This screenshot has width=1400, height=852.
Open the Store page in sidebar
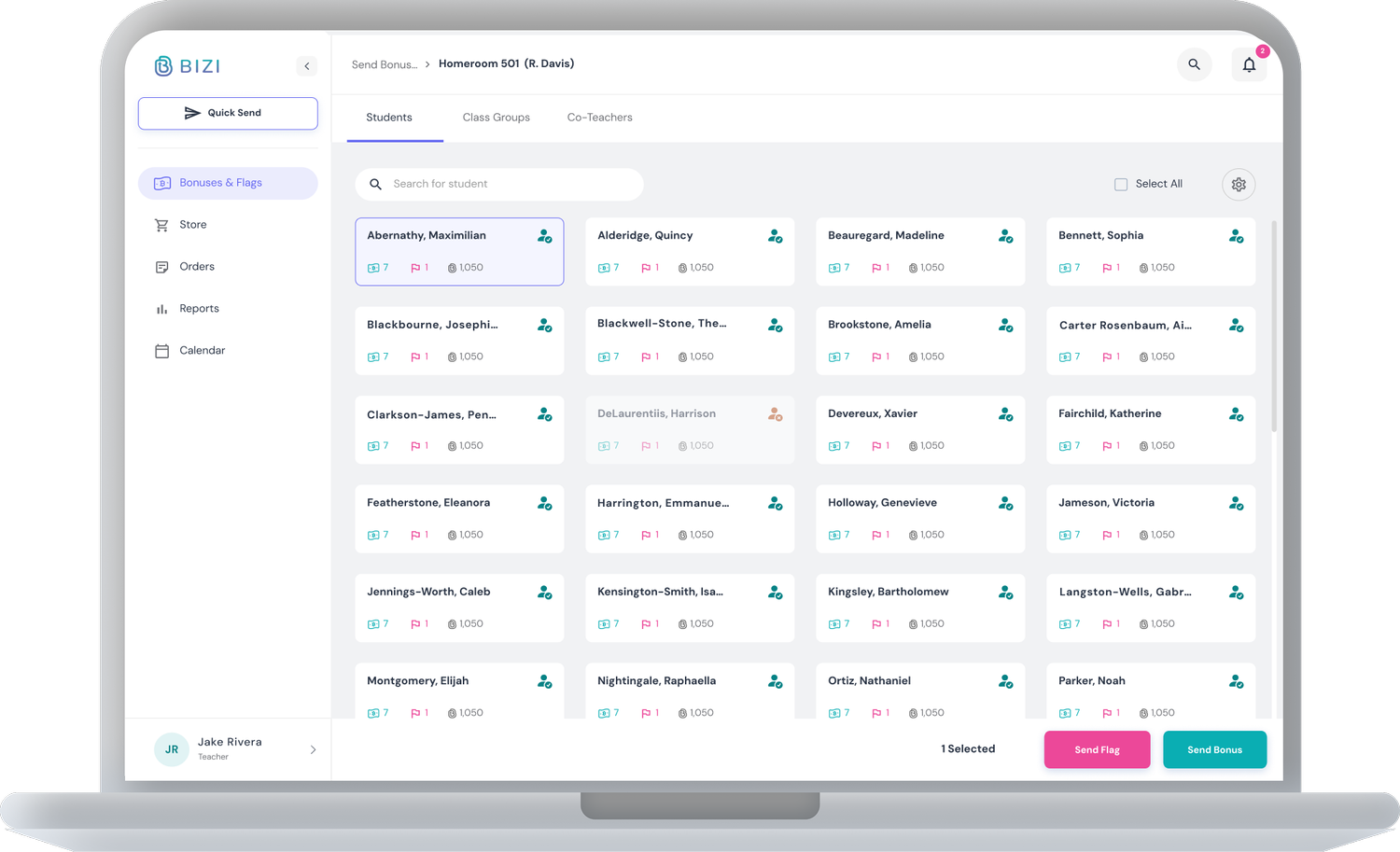tap(228, 225)
